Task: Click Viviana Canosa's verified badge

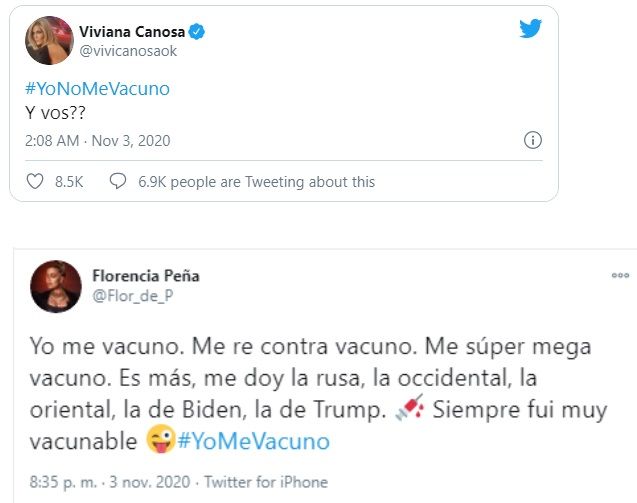Action: [x=198, y=33]
